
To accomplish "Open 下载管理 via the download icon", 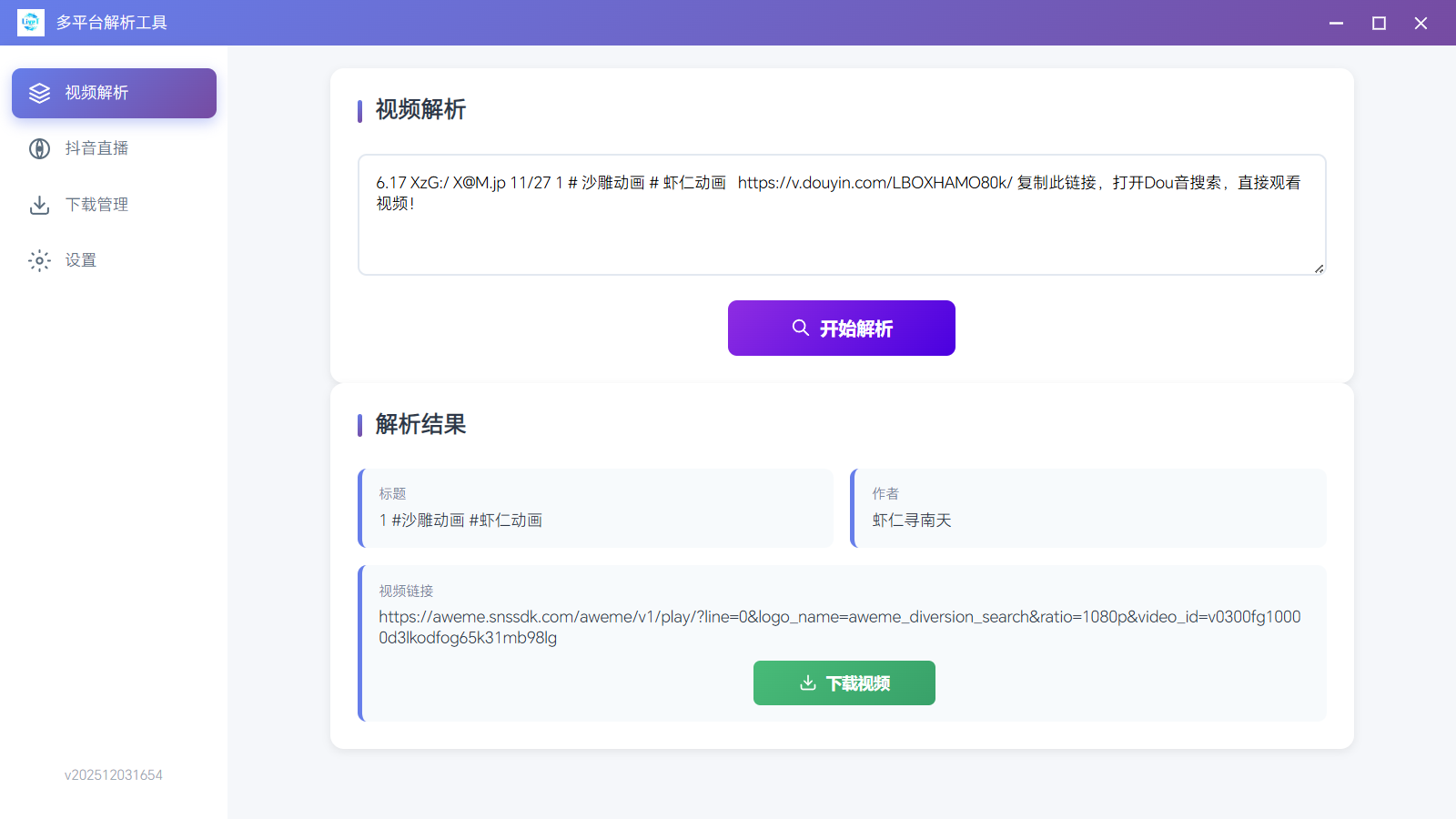I will [39, 205].
